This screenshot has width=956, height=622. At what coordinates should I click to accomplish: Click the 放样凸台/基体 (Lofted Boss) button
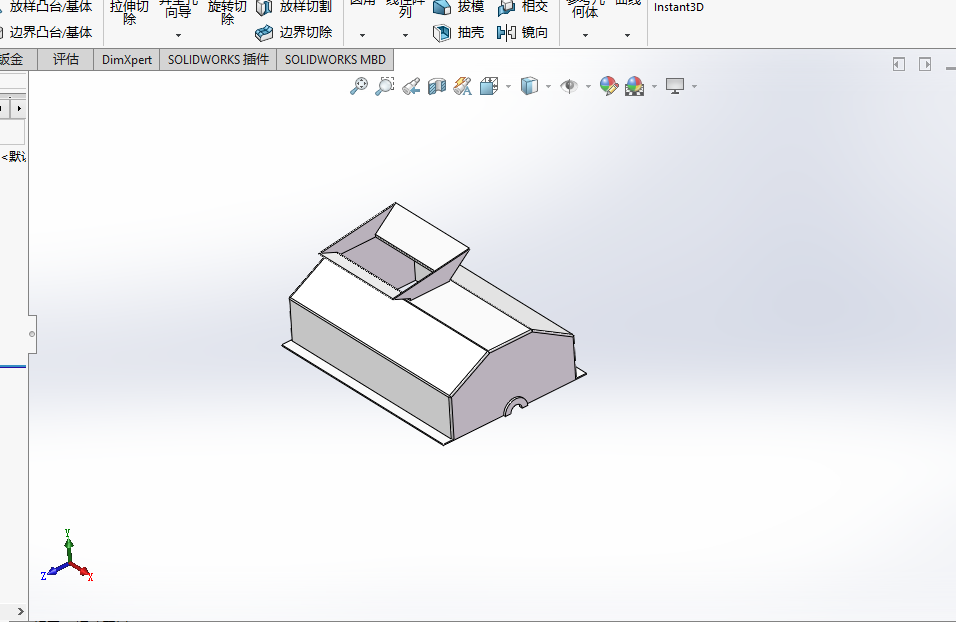(46, 7)
